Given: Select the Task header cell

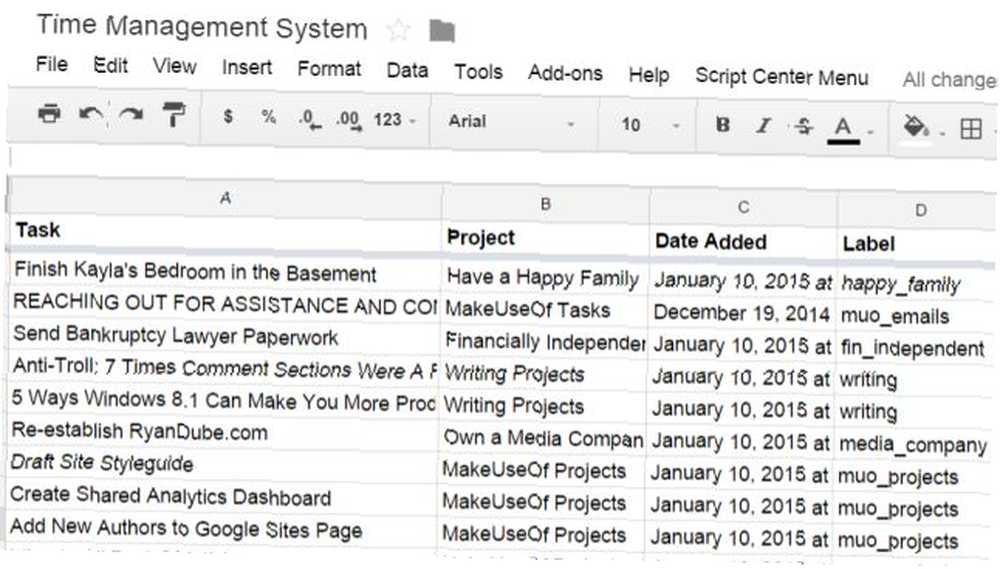Looking at the screenshot, I should [x=224, y=231].
